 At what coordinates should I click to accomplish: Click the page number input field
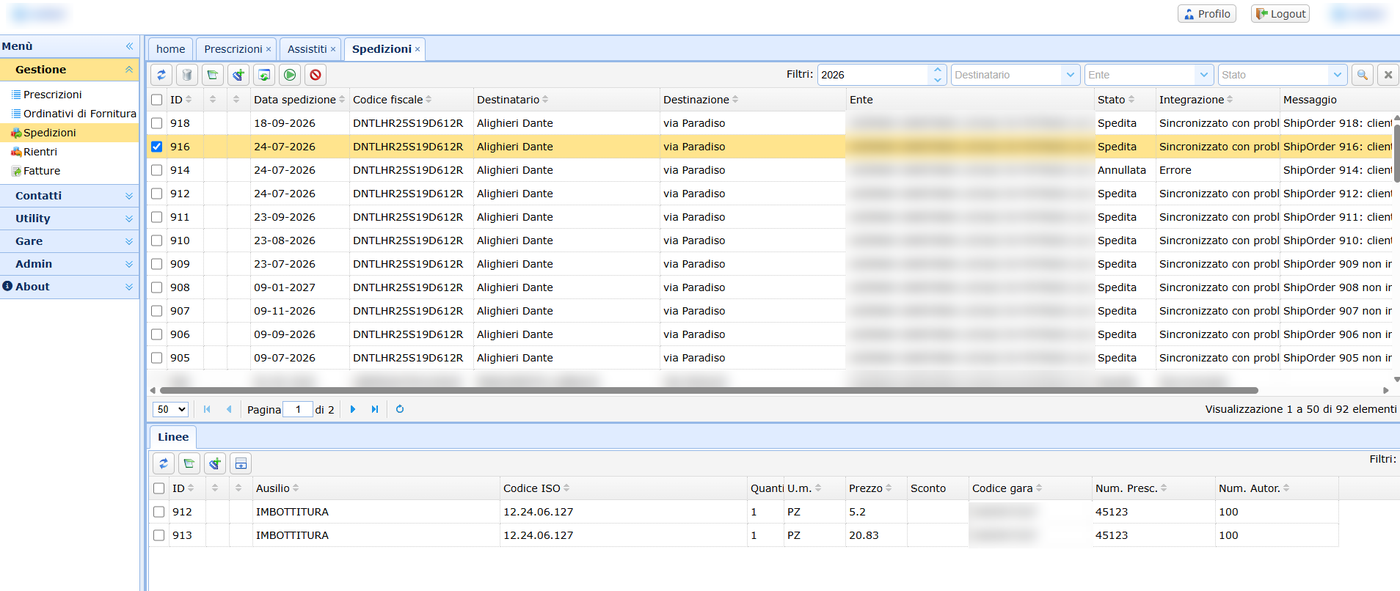tap(297, 409)
